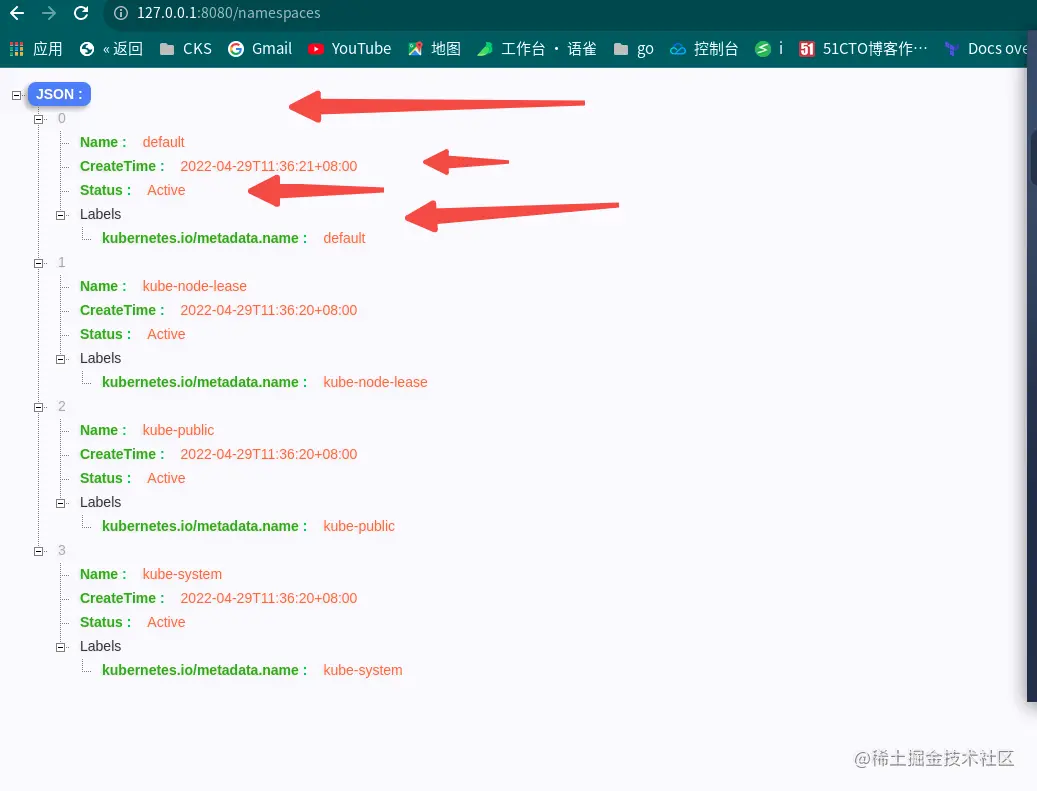
Task: Click kubernetes.io/metadata.name key in item 3
Action: (x=204, y=670)
